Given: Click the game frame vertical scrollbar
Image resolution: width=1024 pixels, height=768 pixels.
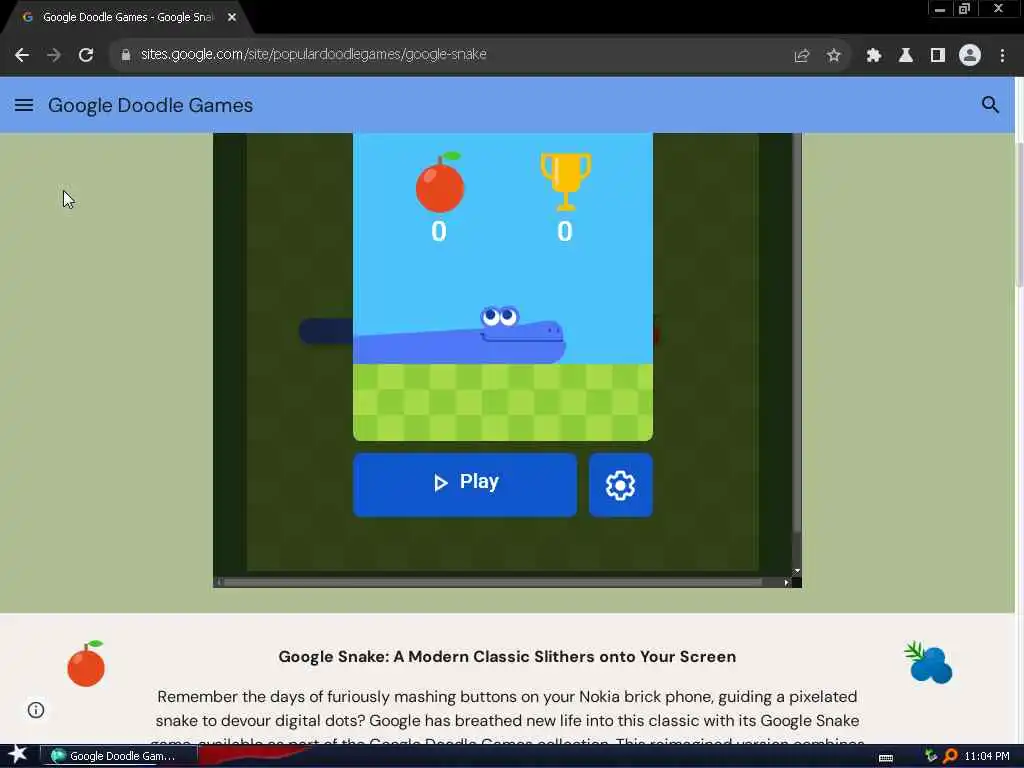Looking at the screenshot, I should (x=797, y=333).
